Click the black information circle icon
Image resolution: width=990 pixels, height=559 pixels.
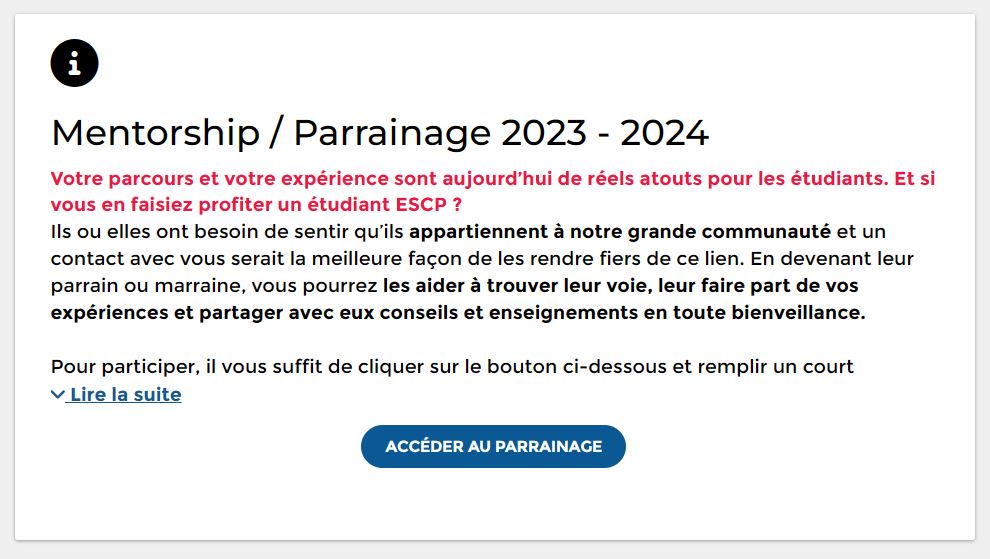point(75,63)
